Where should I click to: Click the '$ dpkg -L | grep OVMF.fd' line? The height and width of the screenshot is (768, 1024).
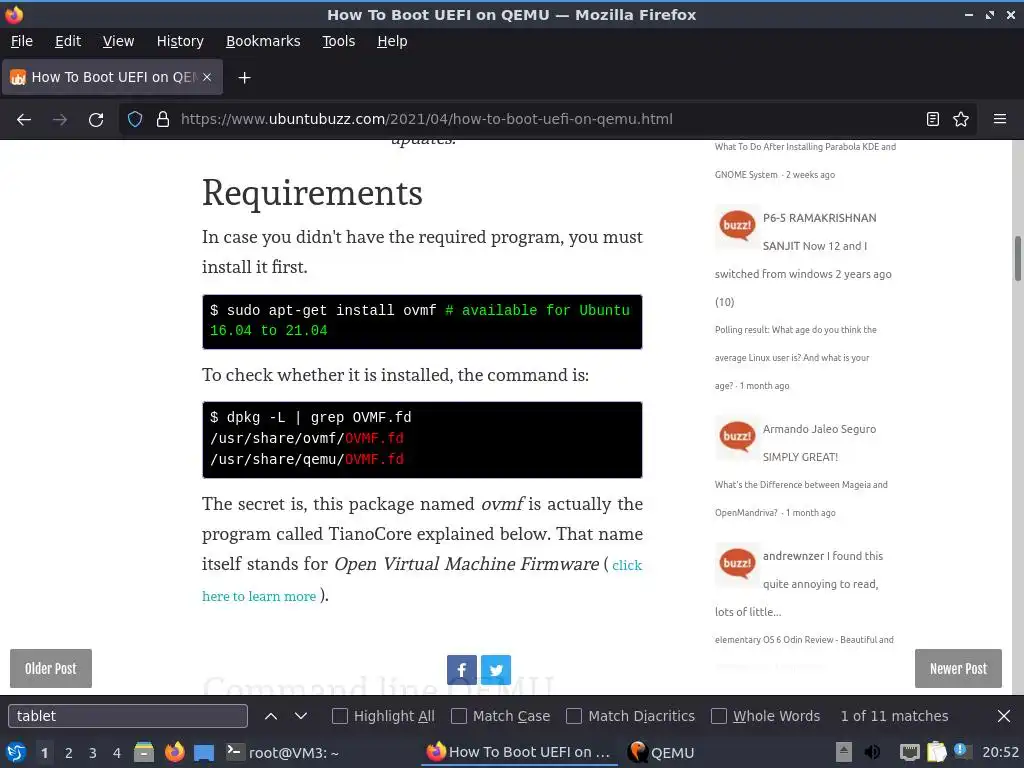tap(310, 417)
